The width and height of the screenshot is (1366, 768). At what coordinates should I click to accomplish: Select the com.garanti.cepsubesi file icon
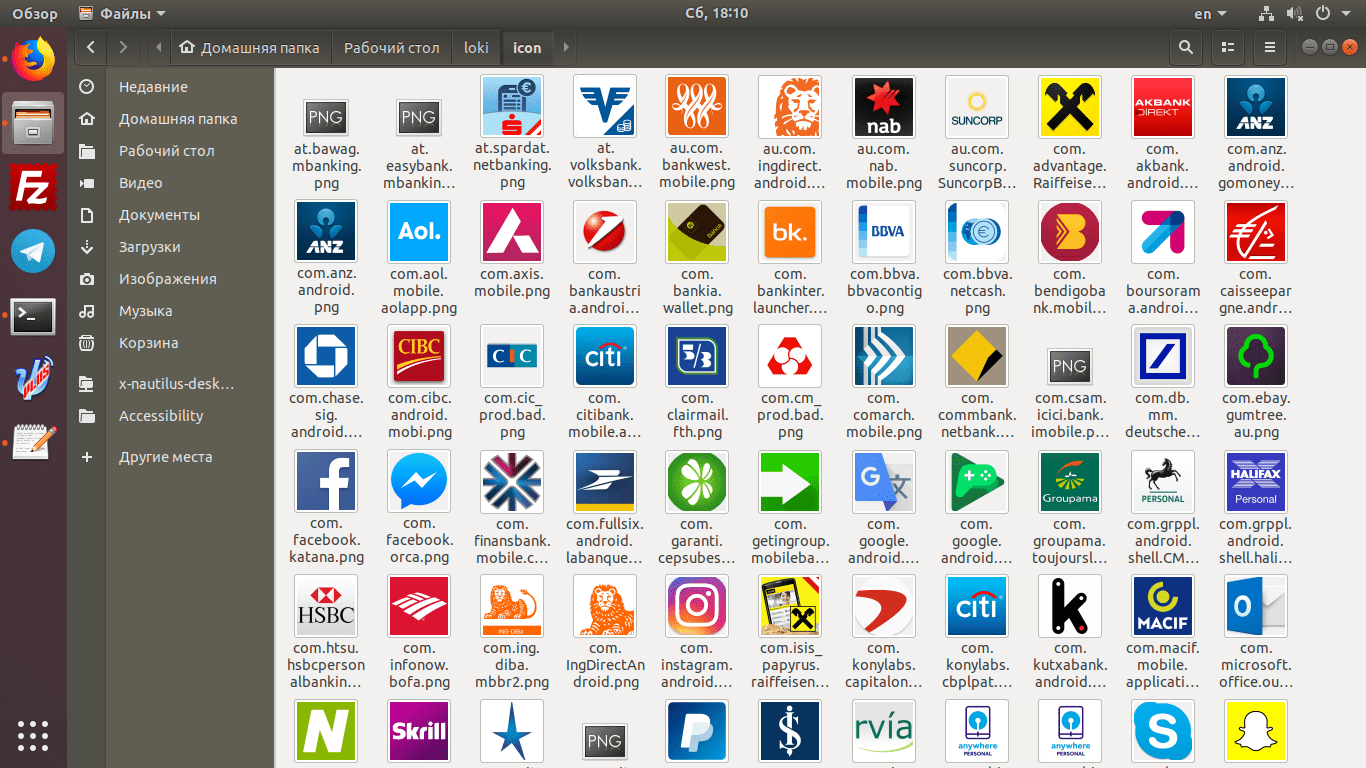pos(696,481)
